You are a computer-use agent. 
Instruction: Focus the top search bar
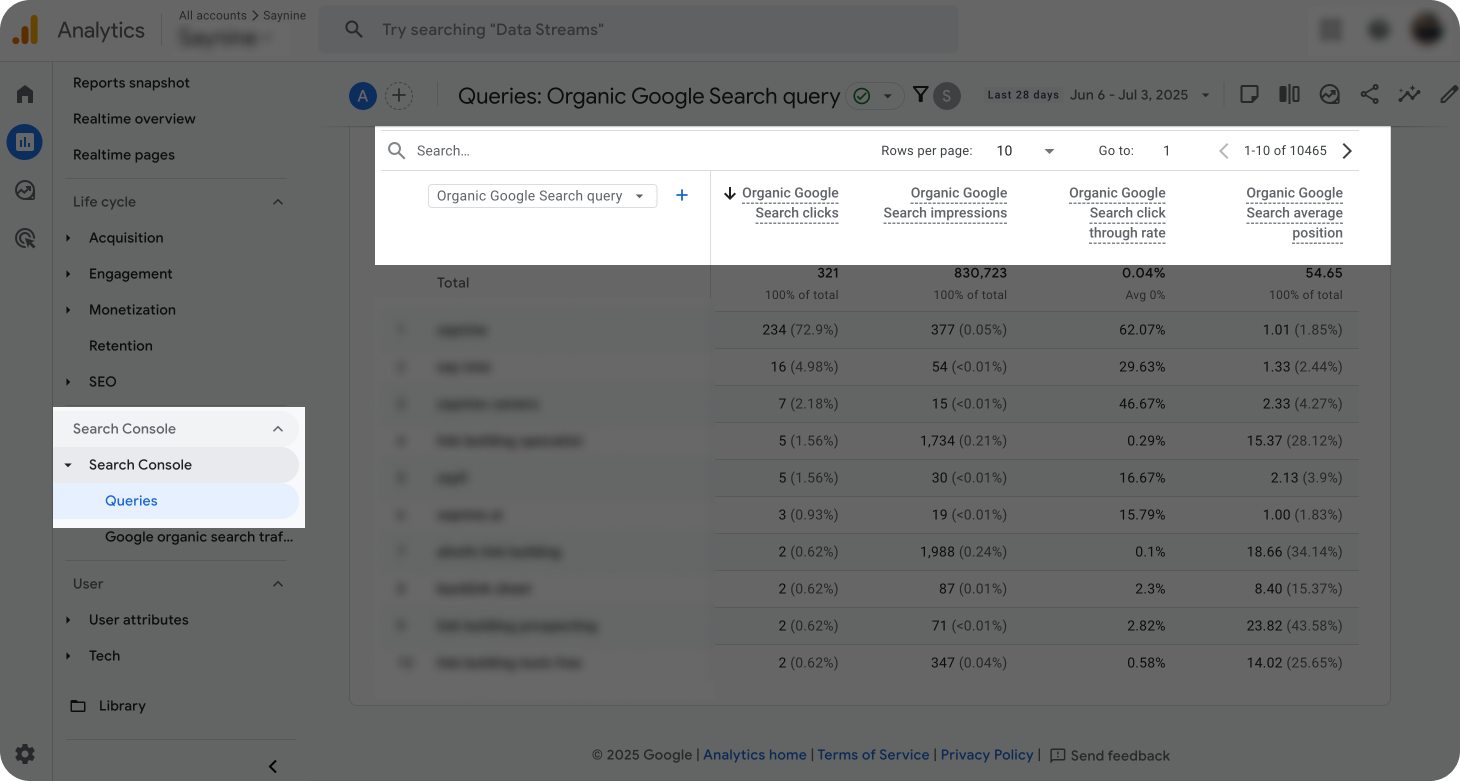coord(638,30)
